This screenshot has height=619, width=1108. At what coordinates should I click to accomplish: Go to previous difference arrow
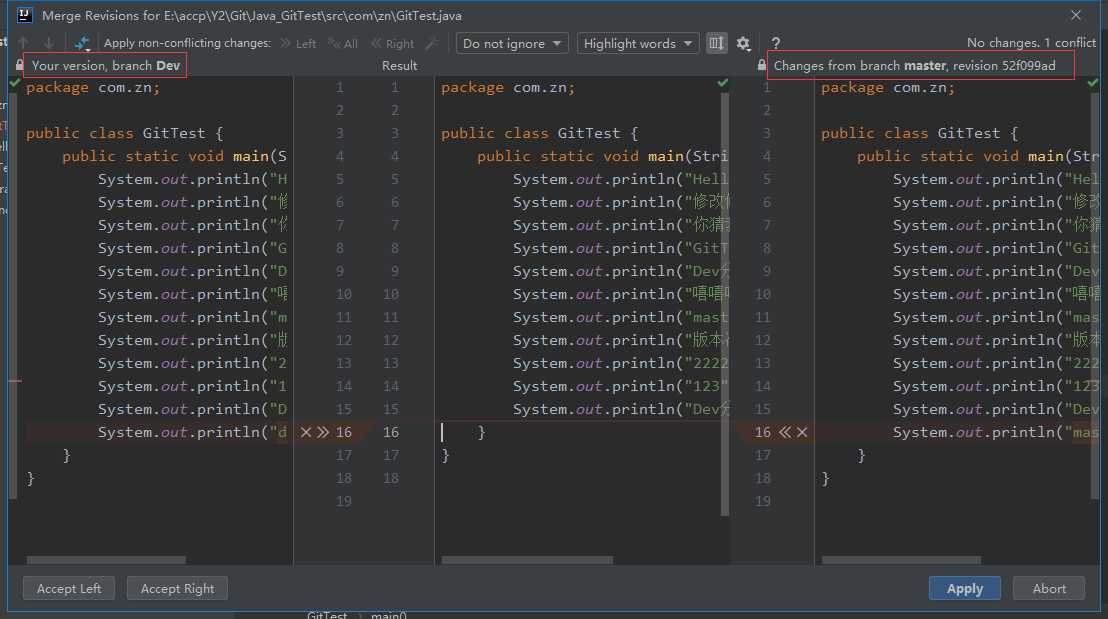(23, 43)
